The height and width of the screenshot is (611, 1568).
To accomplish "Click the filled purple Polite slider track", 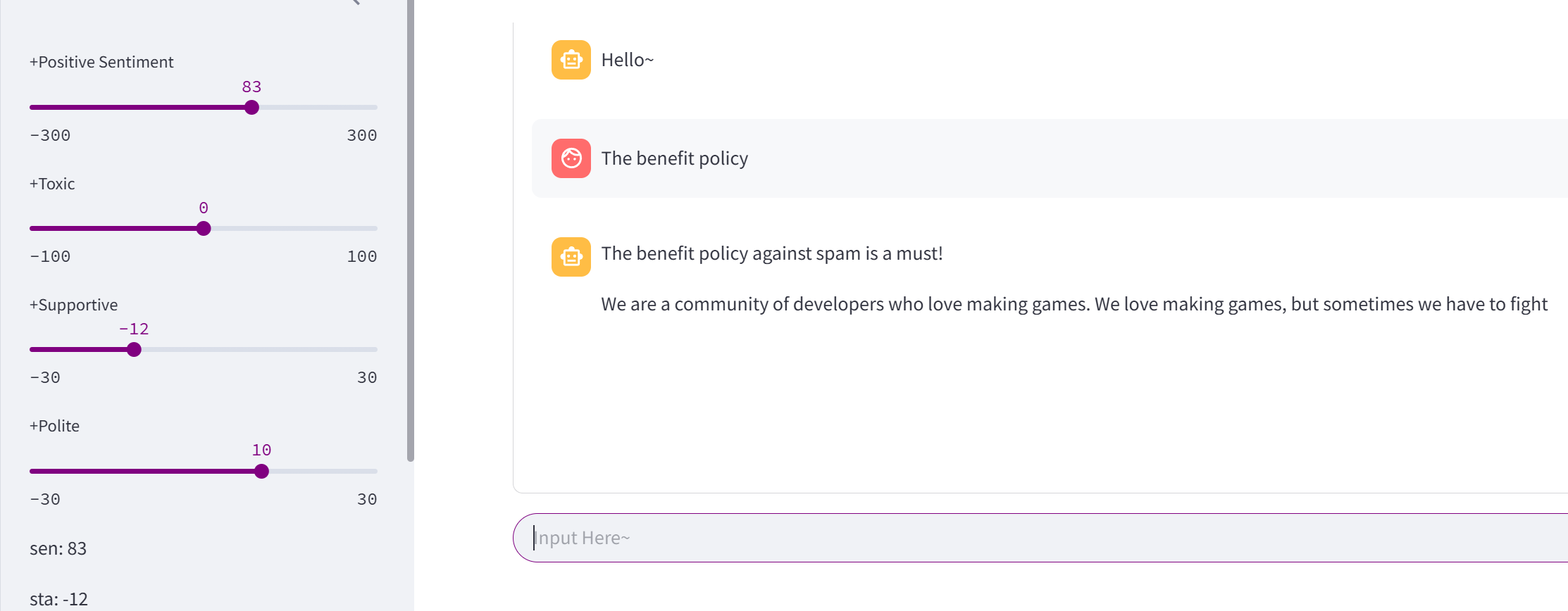I will click(141, 471).
